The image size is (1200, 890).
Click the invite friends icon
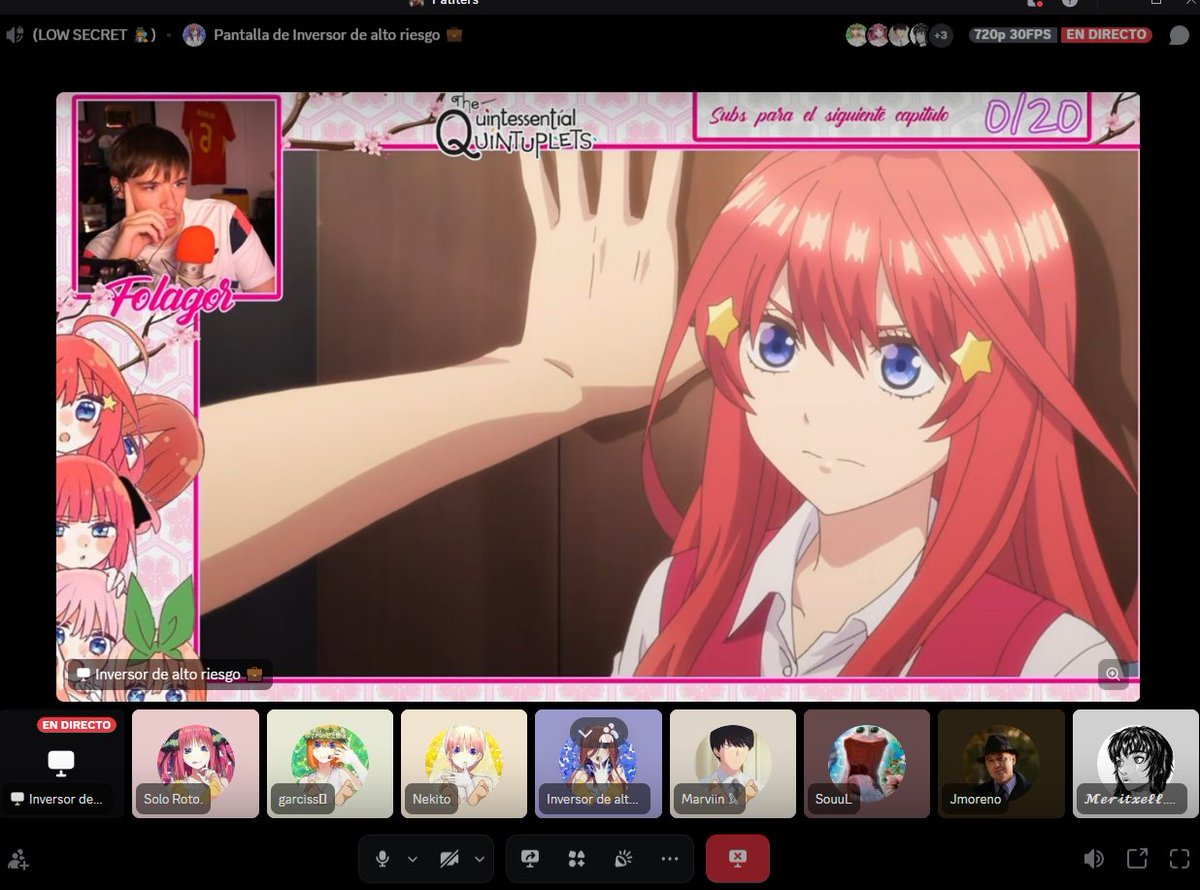(x=18, y=858)
